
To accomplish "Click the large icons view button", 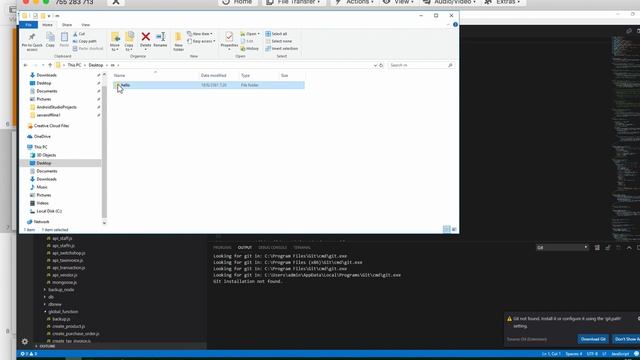I will (454, 229).
